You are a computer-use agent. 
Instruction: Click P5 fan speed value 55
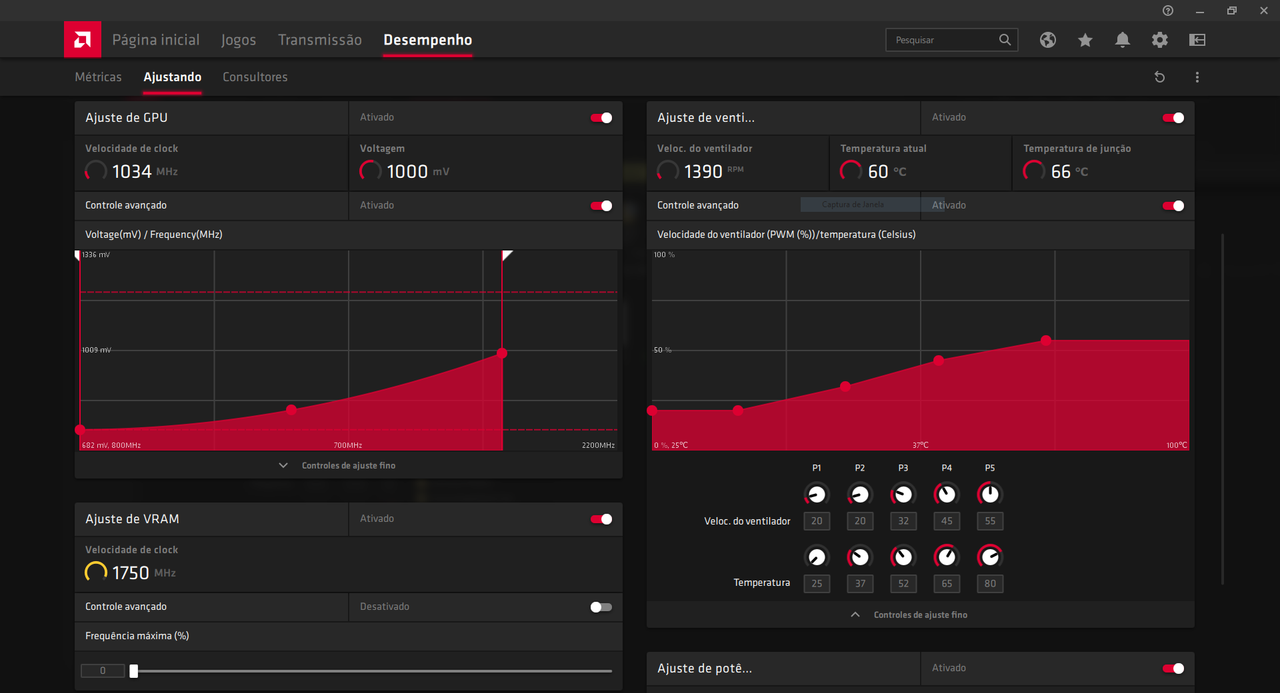tap(990, 521)
